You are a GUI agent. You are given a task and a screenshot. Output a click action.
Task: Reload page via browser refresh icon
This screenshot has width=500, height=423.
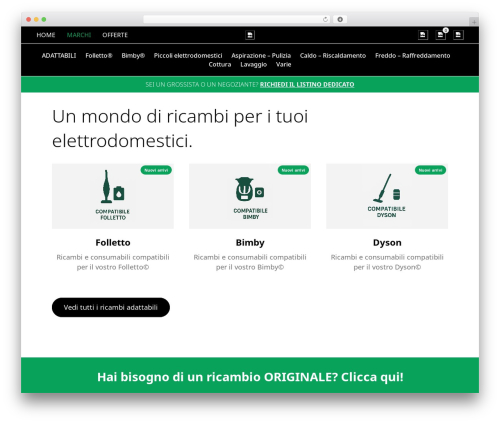(325, 19)
